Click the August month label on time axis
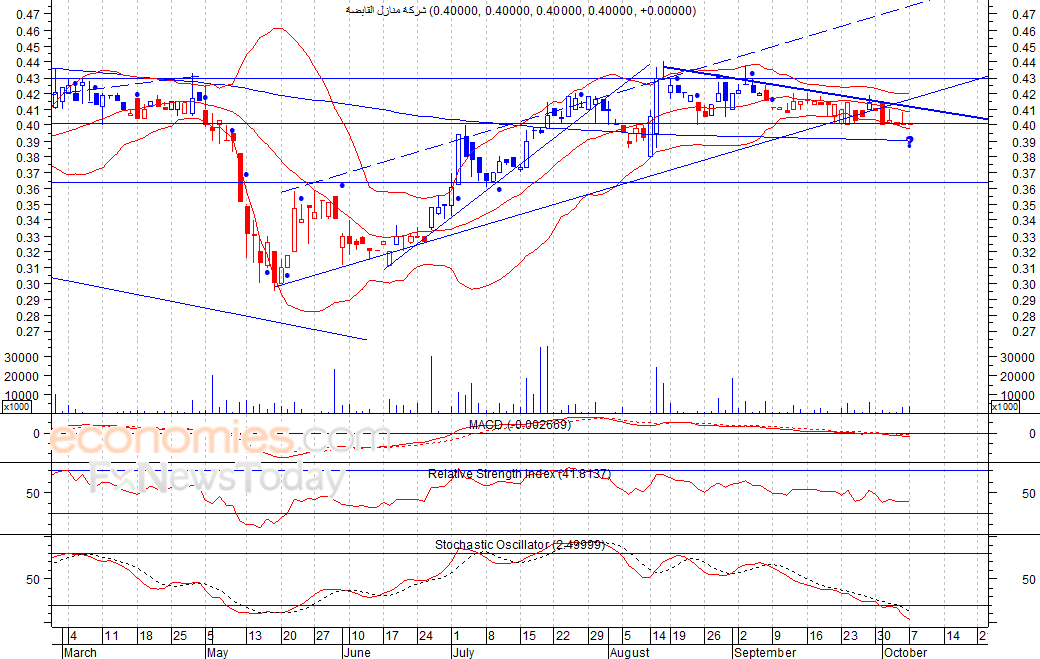Viewport: 1040px width, 659px height. [629, 652]
